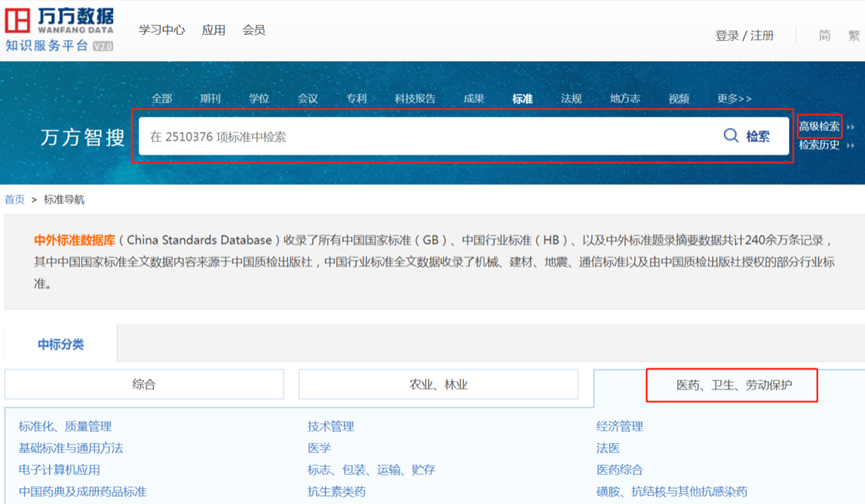Select the 中标分类 tab

coord(61,345)
